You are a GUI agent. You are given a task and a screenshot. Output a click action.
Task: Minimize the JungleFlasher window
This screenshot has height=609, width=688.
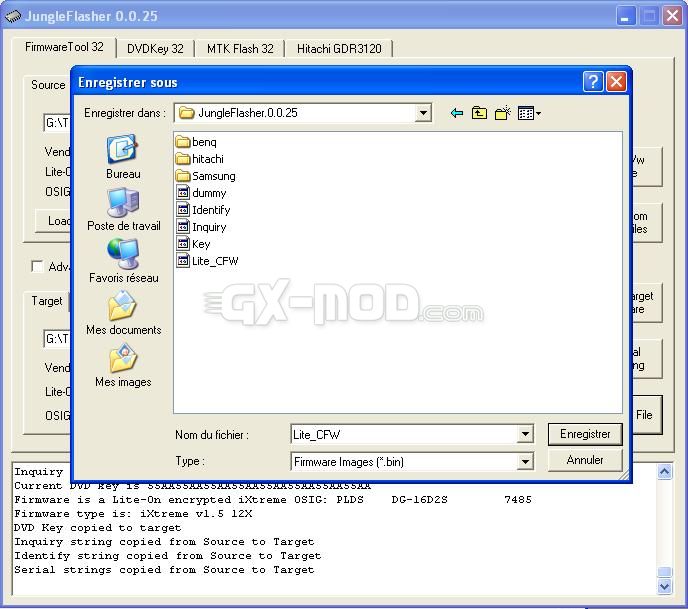625,17
